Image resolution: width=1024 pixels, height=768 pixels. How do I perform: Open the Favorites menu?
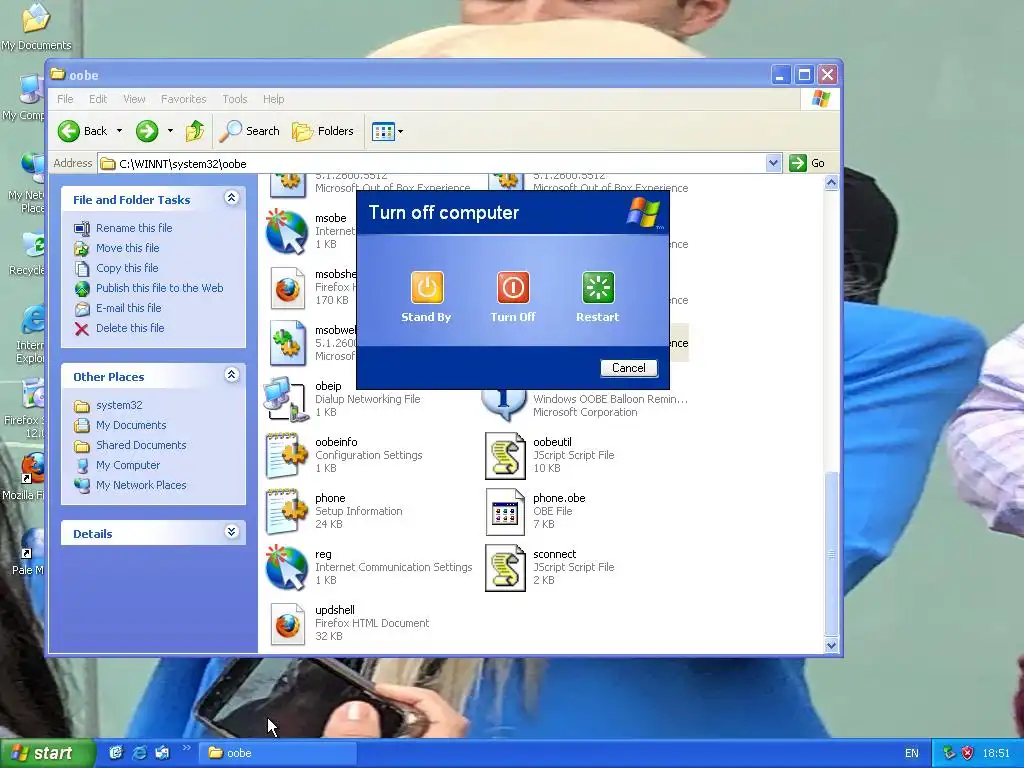tap(184, 99)
